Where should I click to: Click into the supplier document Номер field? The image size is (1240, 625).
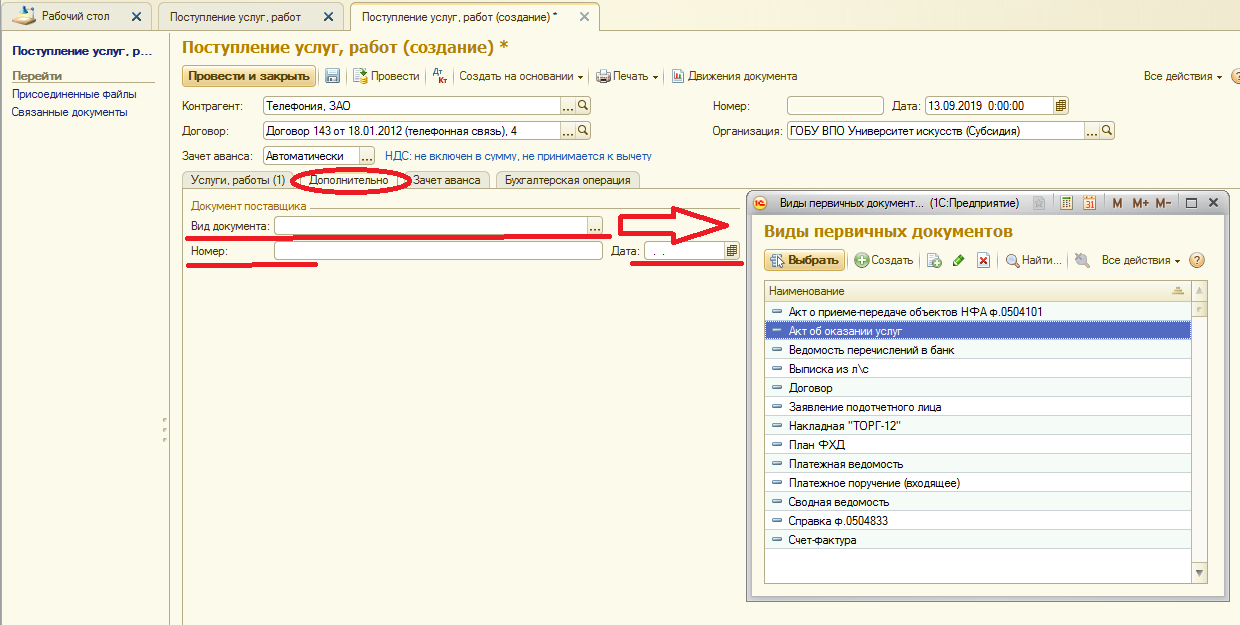(x=438, y=251)
